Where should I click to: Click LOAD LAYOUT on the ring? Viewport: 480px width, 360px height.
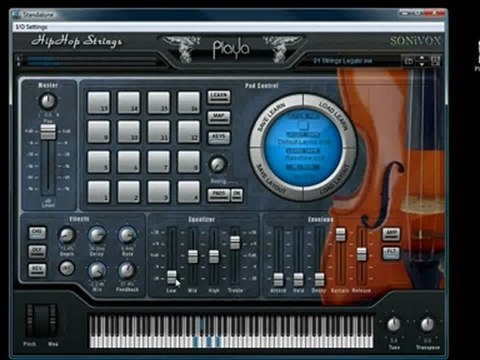(x=335, y=179)
